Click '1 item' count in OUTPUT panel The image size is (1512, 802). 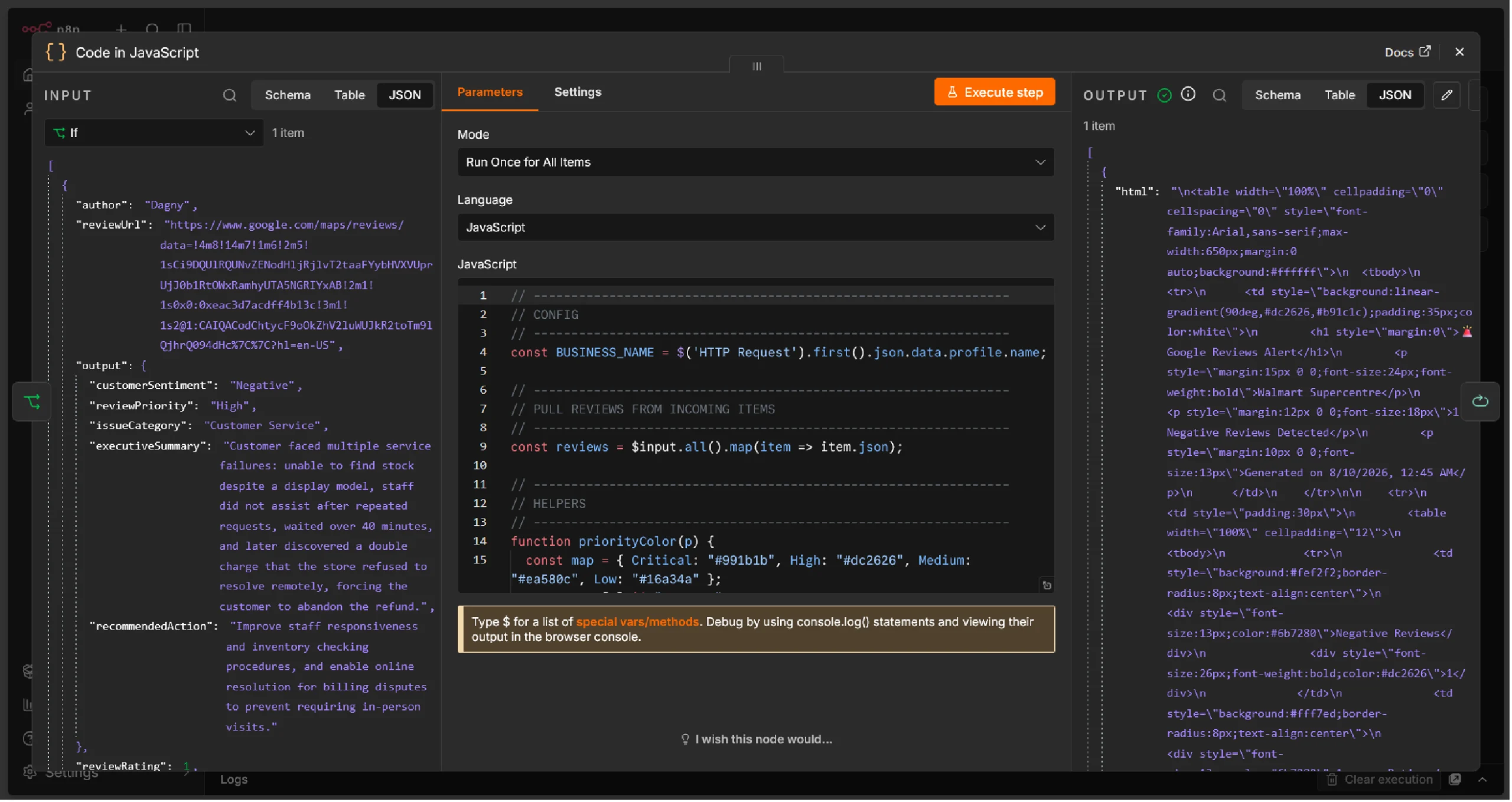[1100, 126]
